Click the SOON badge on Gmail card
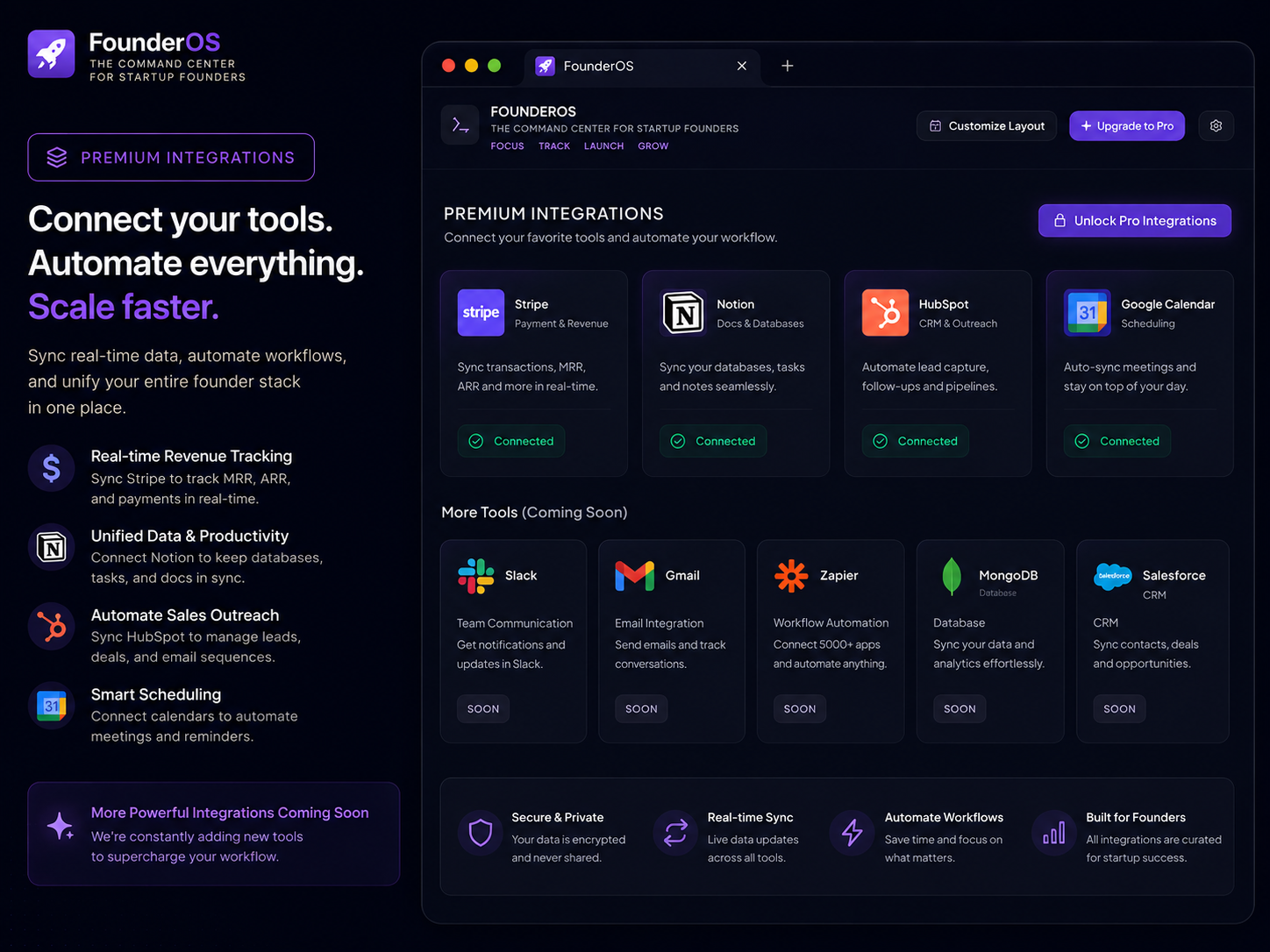This screenshot has height=952, width=1270. pos(641,708)
